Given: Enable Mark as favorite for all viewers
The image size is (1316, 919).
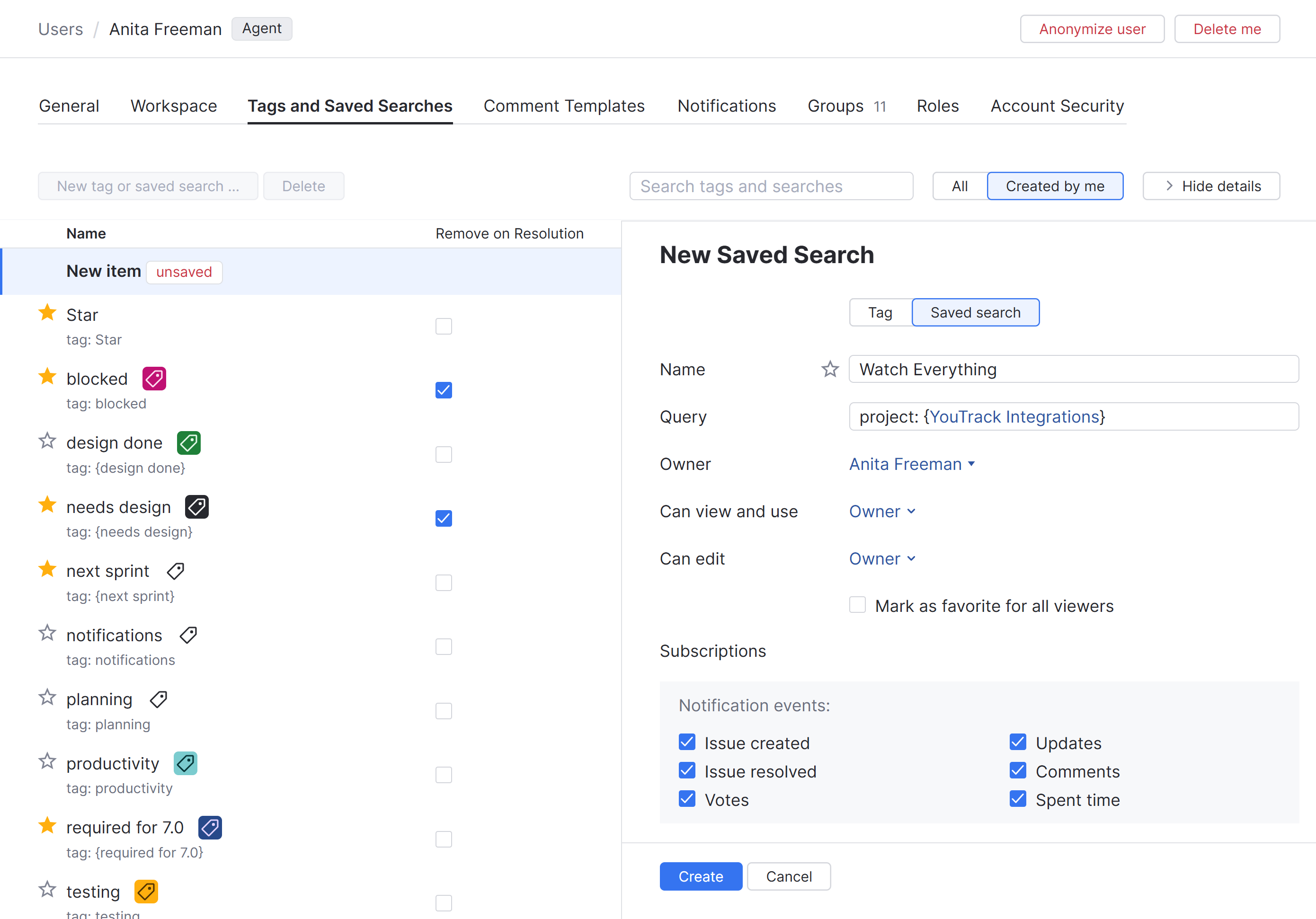Looking at the screenshot, I should point(857,605).
